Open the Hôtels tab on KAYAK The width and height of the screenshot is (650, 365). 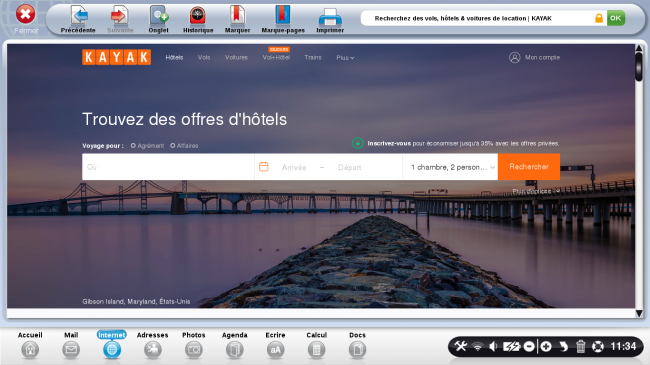point(174,58)
